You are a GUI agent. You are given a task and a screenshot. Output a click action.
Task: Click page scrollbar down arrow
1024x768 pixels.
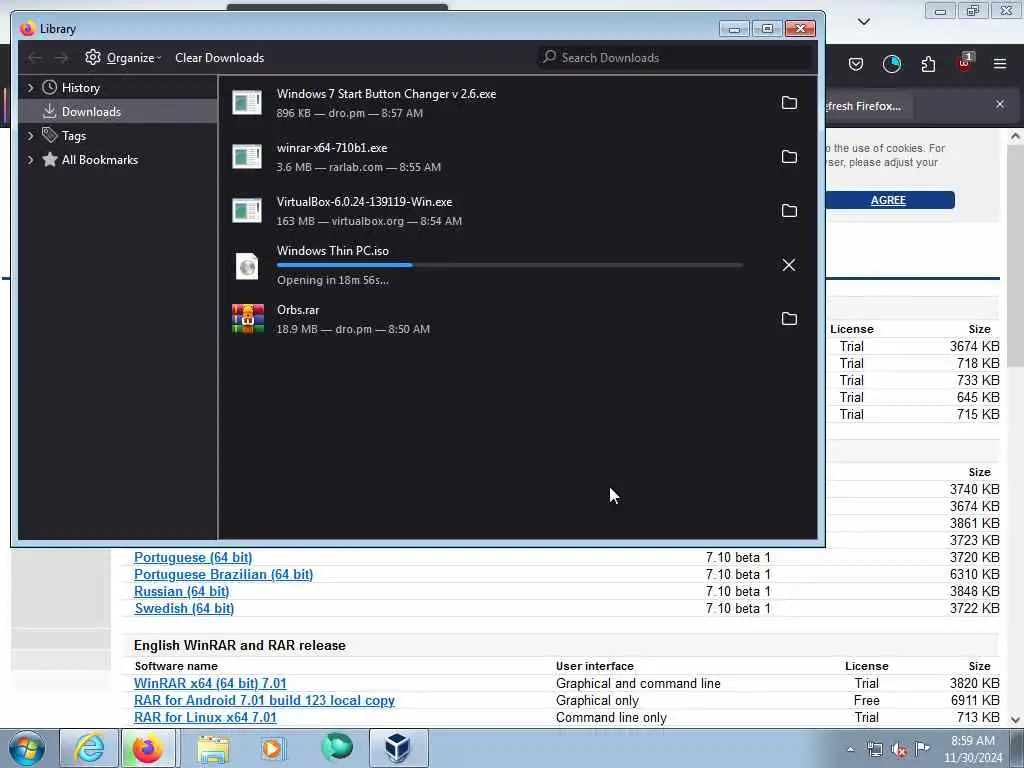(x=1015, y=720)
